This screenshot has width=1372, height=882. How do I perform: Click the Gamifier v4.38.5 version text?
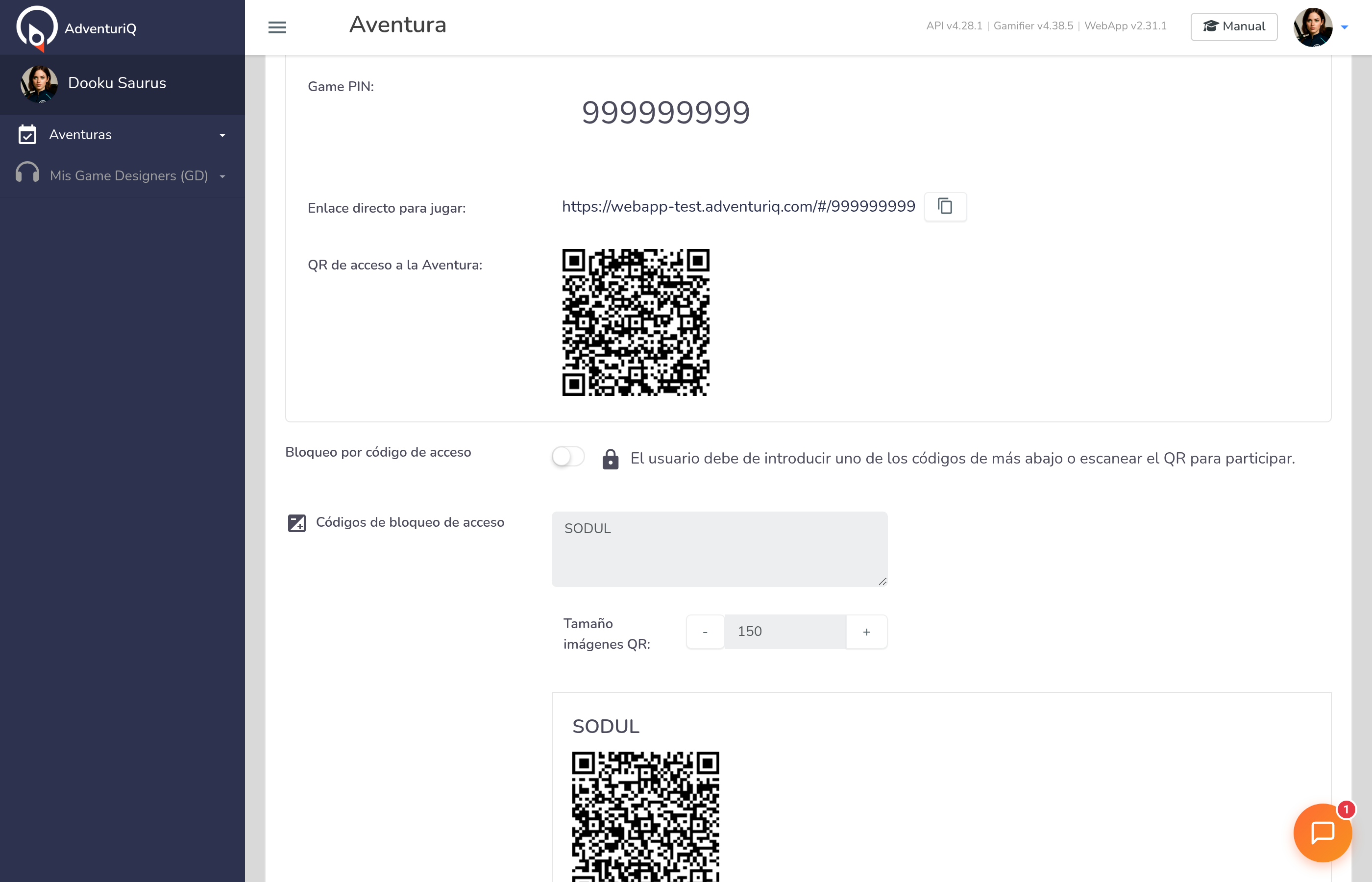(1033, 26)
